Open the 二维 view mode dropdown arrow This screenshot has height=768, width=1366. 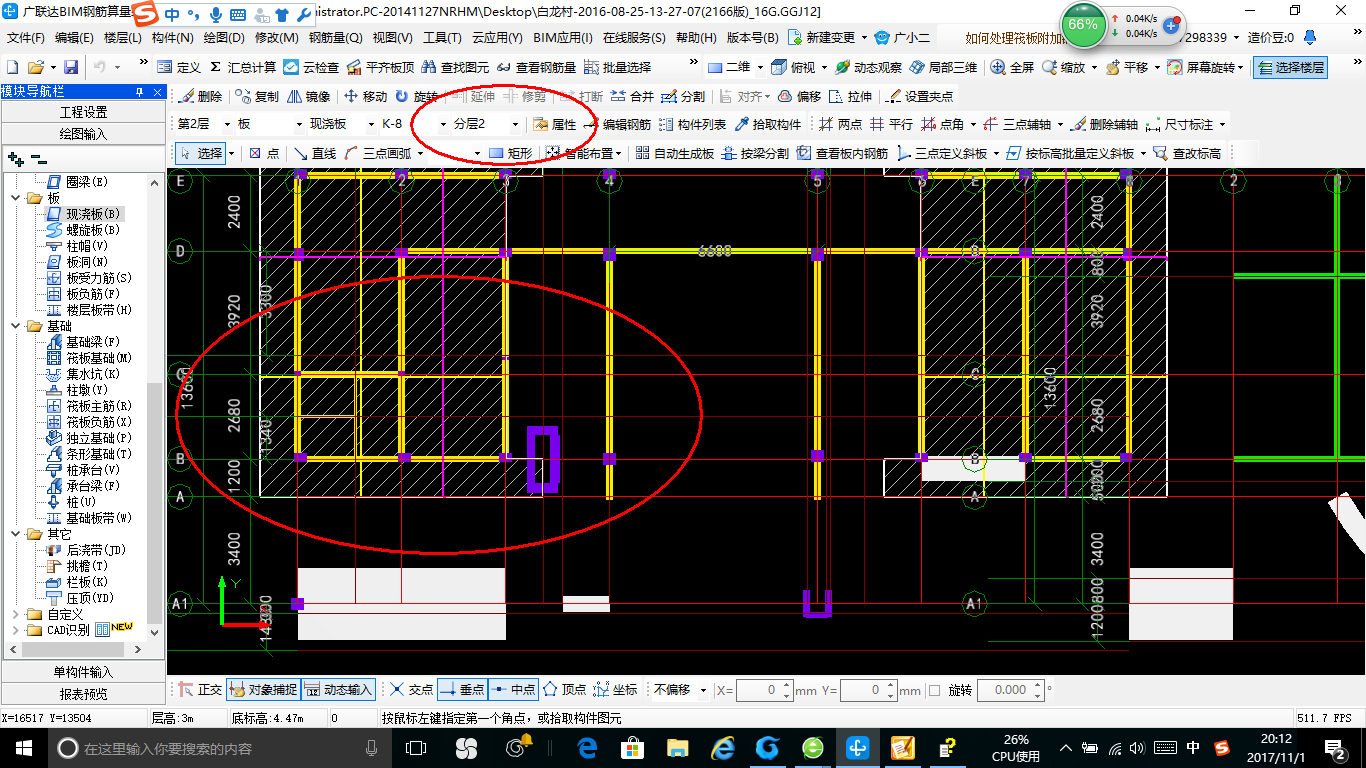760,67
